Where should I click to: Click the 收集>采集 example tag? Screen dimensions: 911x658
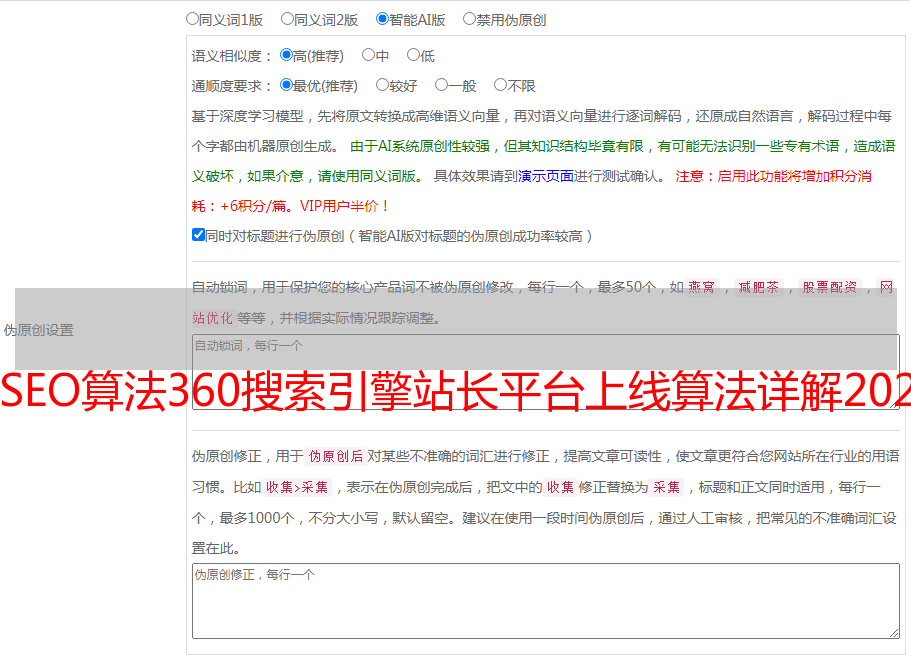tap(297, 487)
